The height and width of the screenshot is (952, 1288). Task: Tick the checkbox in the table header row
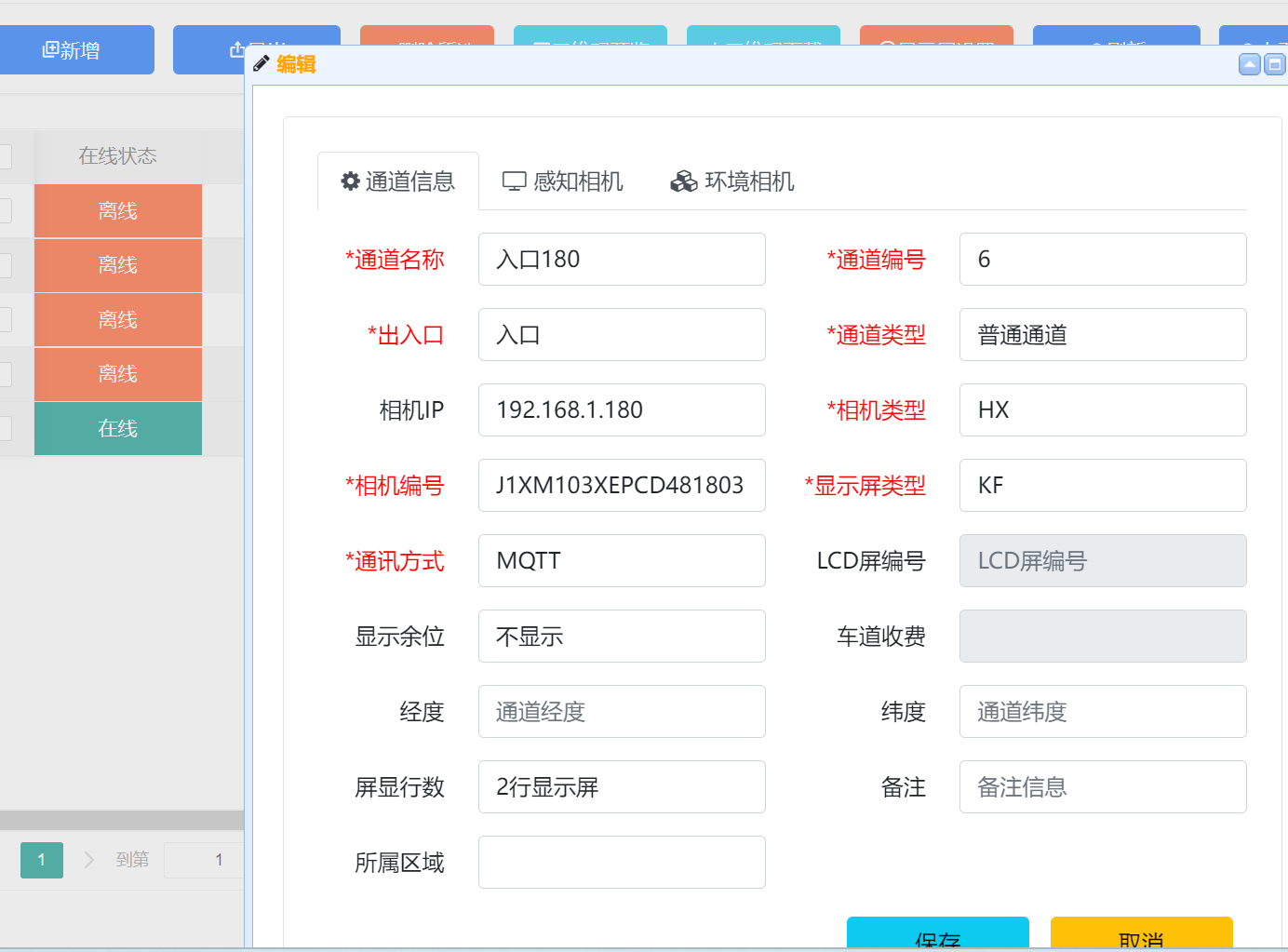[x=5, y=156]
